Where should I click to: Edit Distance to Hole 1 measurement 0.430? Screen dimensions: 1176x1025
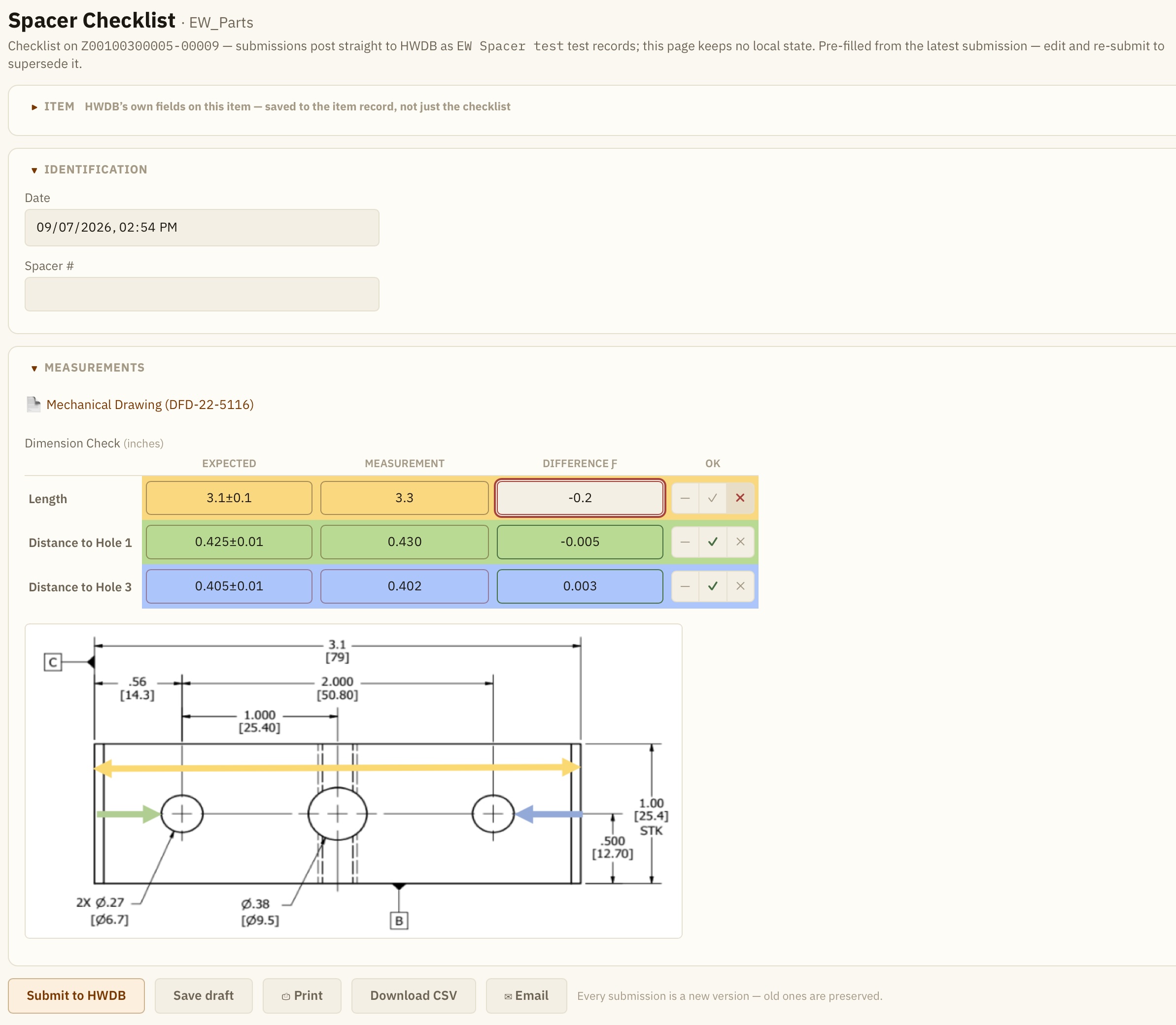(x=404, y=542)
